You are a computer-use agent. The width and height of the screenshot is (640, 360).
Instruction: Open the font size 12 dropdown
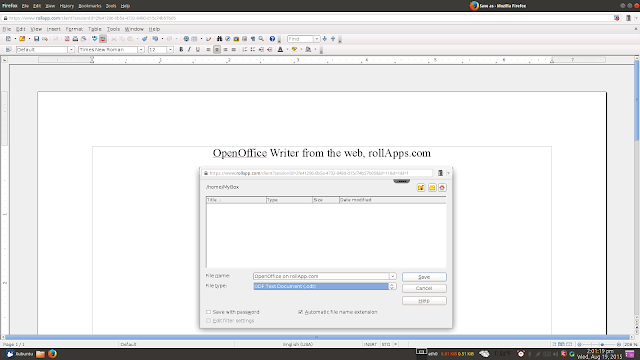click(x=170, y=49)
